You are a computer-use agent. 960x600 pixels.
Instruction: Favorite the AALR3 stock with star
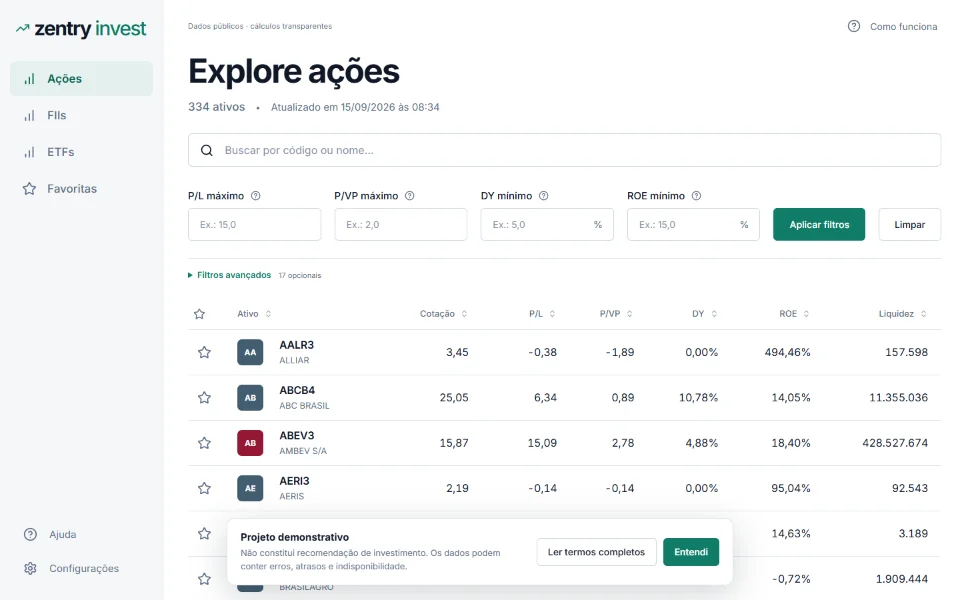tap(204, 352)
